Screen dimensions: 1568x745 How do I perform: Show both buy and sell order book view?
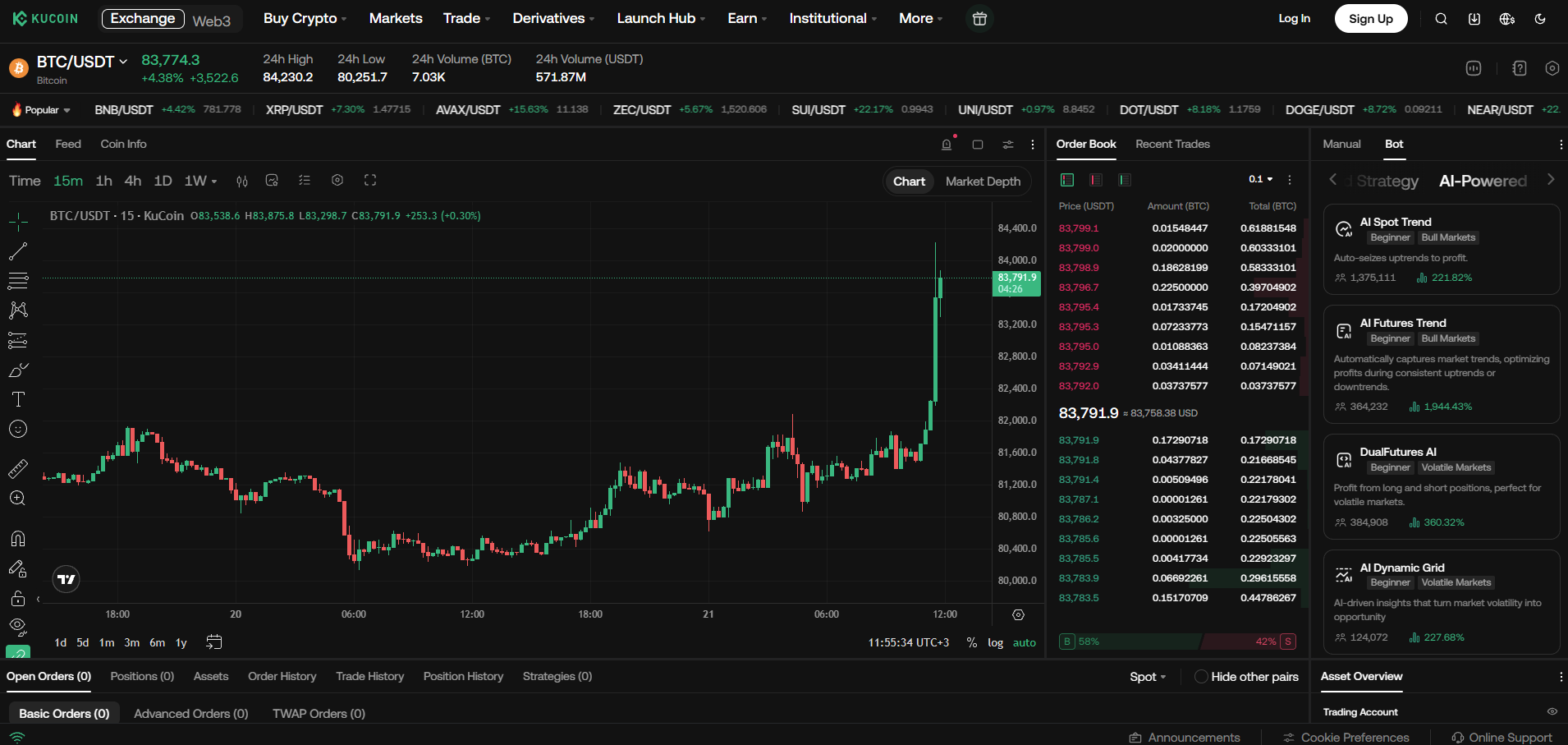pos(1067,180)
